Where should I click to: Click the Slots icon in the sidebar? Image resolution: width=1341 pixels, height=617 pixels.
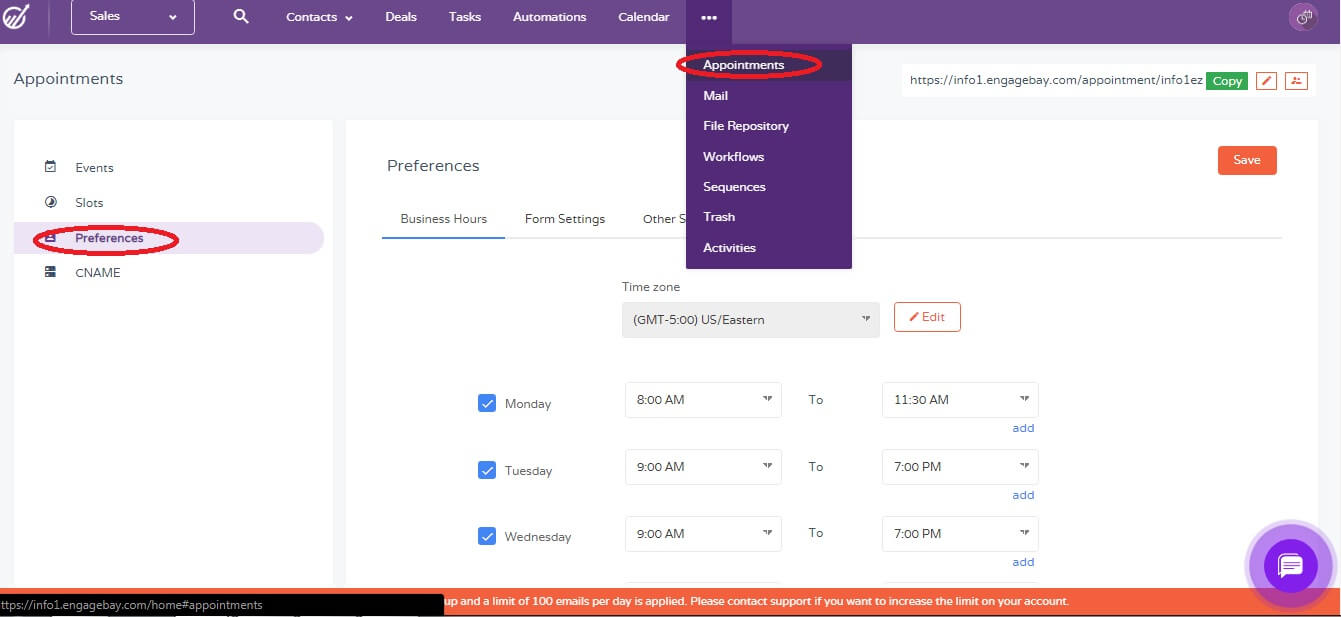pyautogui.click(x=52, y=202)
